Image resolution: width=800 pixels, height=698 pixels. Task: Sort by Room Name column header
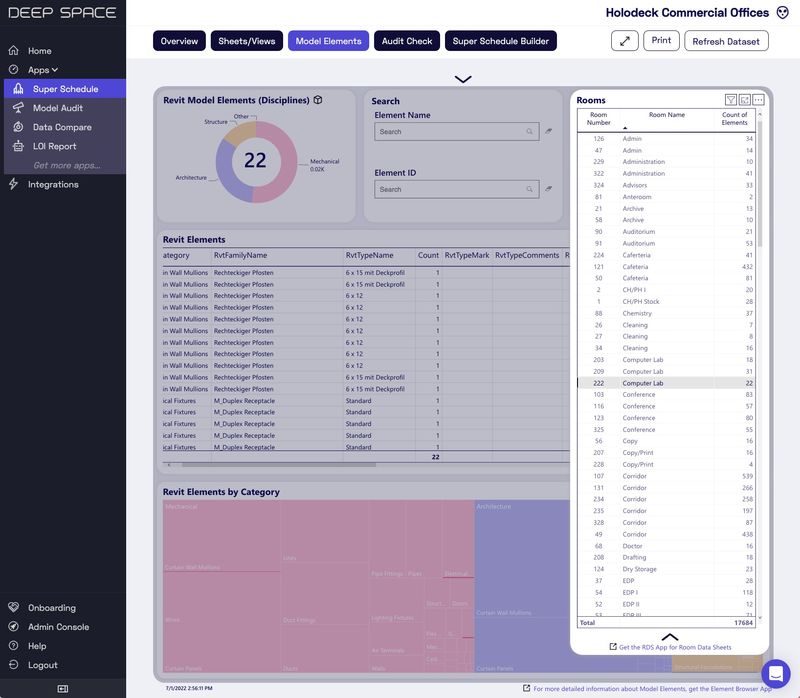[666, 115]
